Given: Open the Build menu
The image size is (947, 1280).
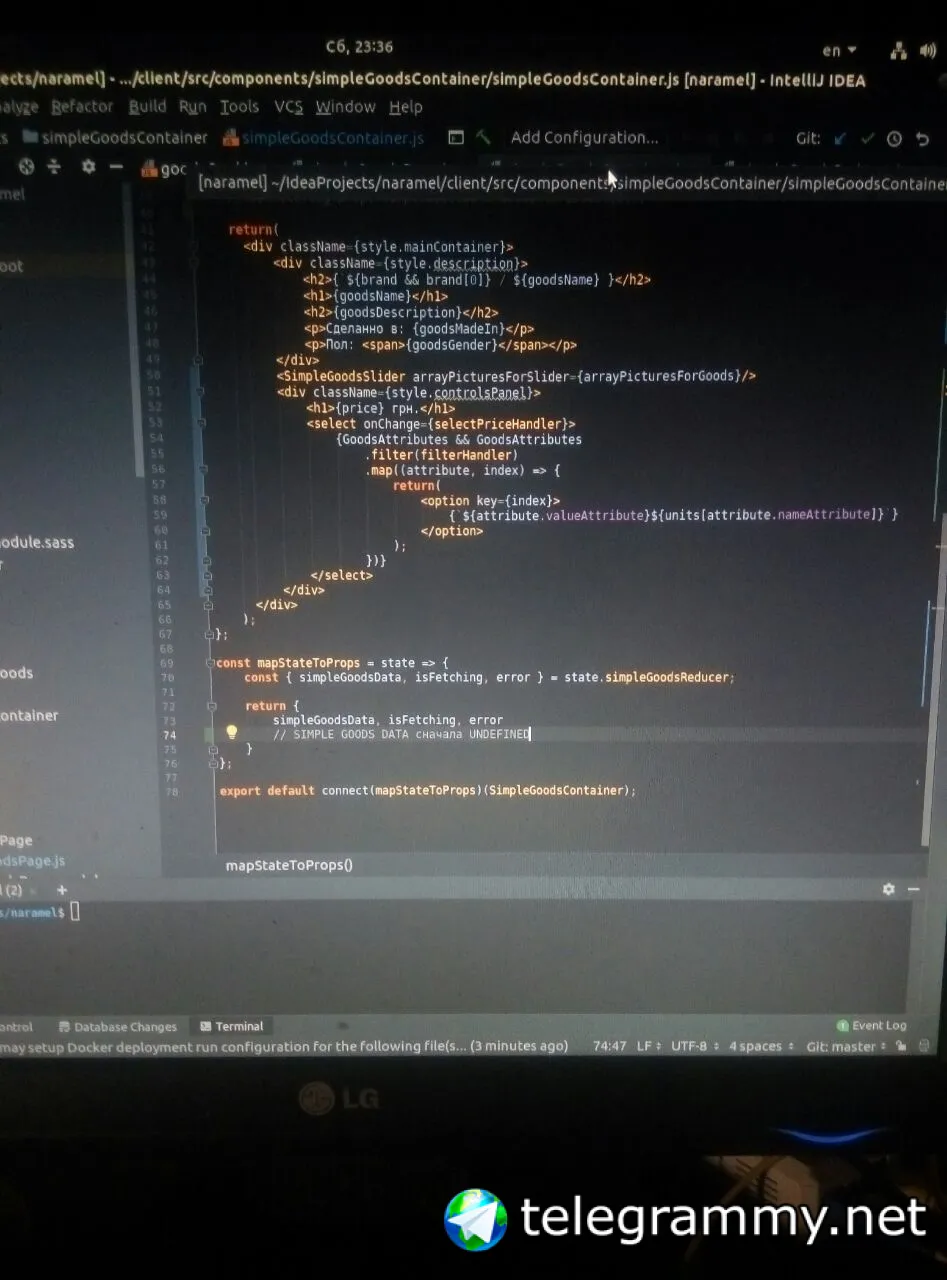Looking at the screenshot, I should 147,107.
